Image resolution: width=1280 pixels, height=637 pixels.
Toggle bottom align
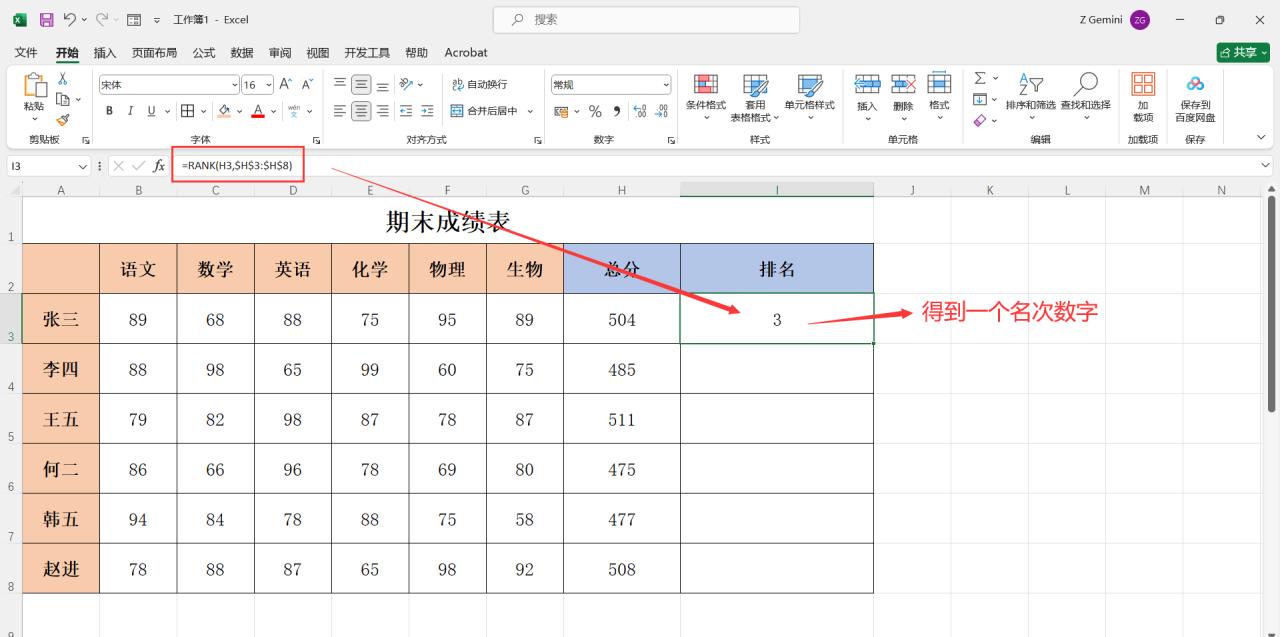383,85
